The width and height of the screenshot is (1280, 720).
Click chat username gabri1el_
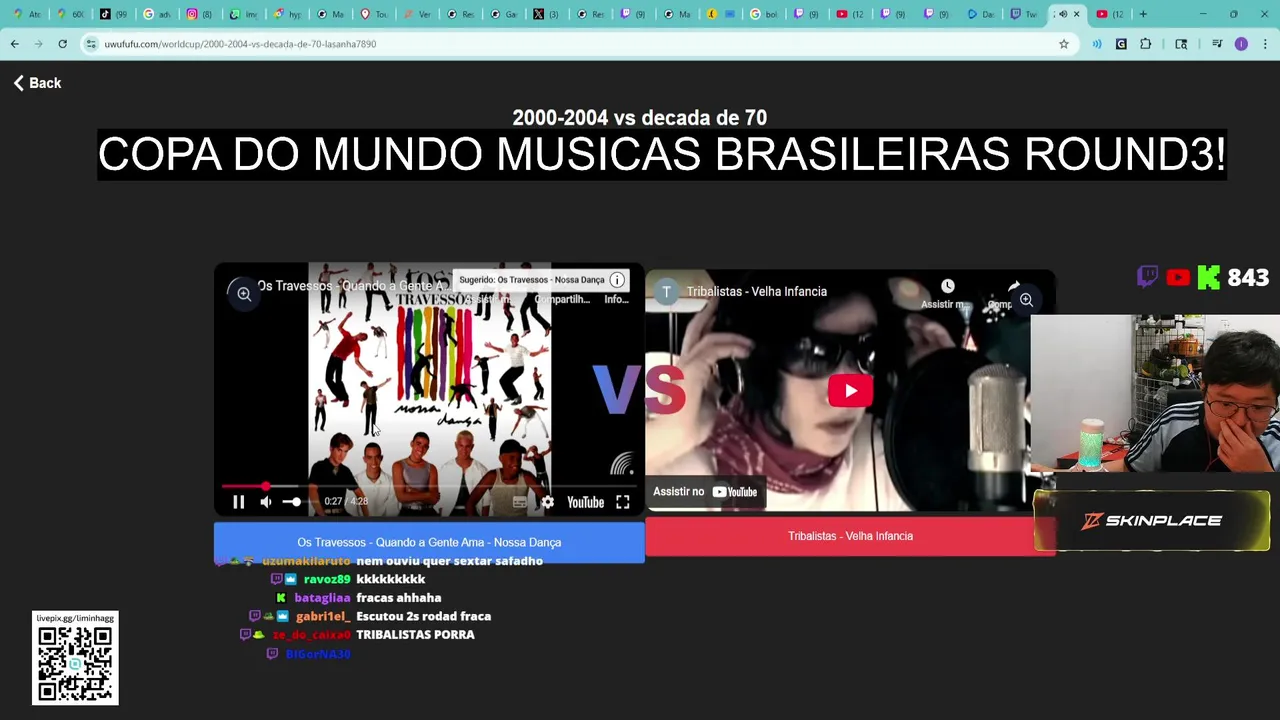tap(323, 616)
